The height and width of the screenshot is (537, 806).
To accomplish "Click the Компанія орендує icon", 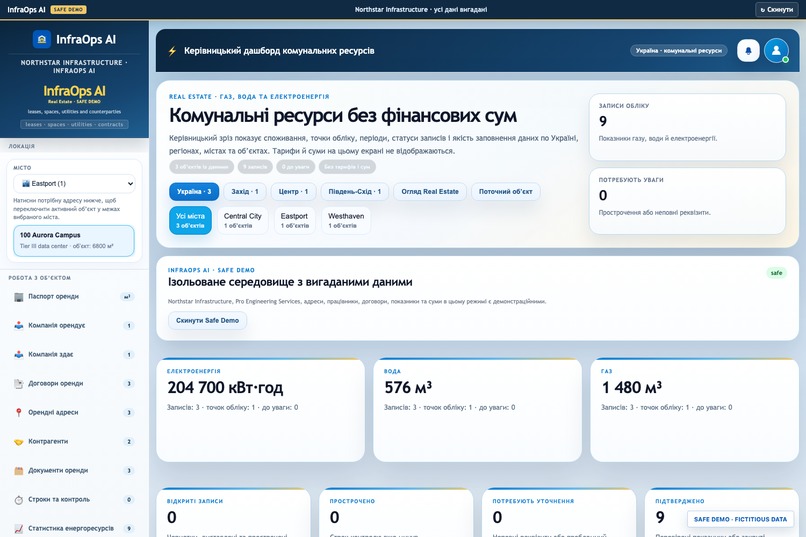I will 19,325.
